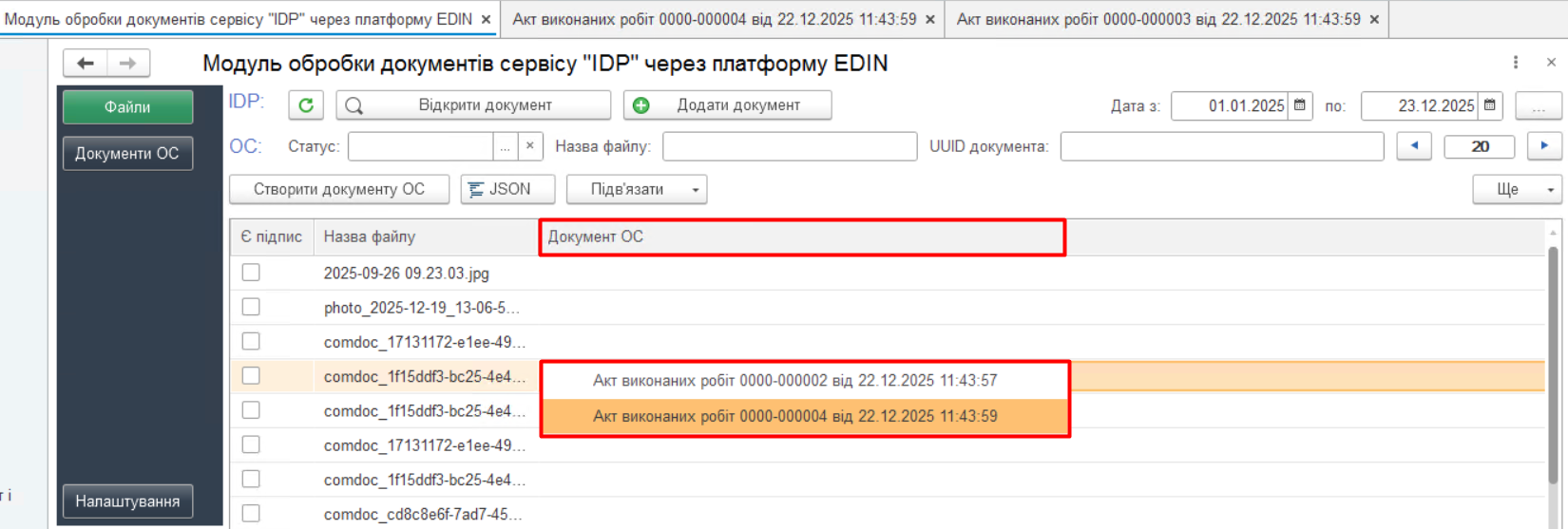Viewport: 1568px width, 529px height.
Task: Go back using the left arrow button
Action: click(x=86, y=64)
